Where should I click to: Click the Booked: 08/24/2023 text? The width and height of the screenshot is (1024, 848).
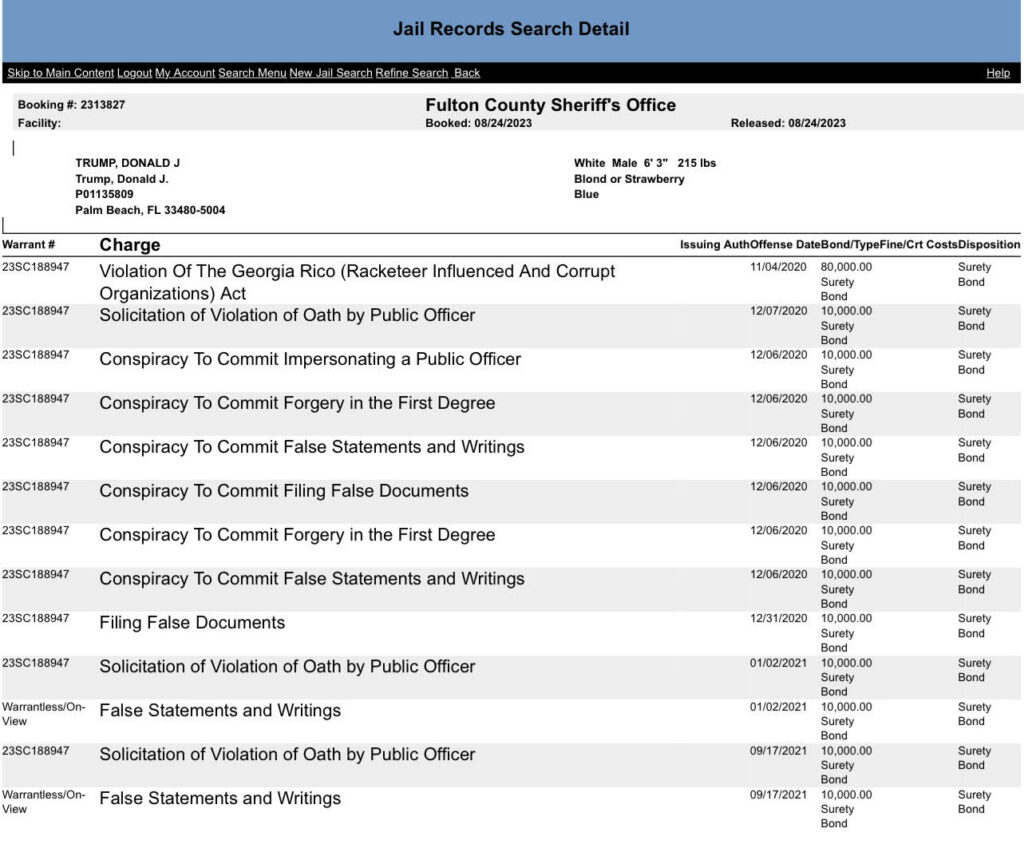(x=478, y=123)
